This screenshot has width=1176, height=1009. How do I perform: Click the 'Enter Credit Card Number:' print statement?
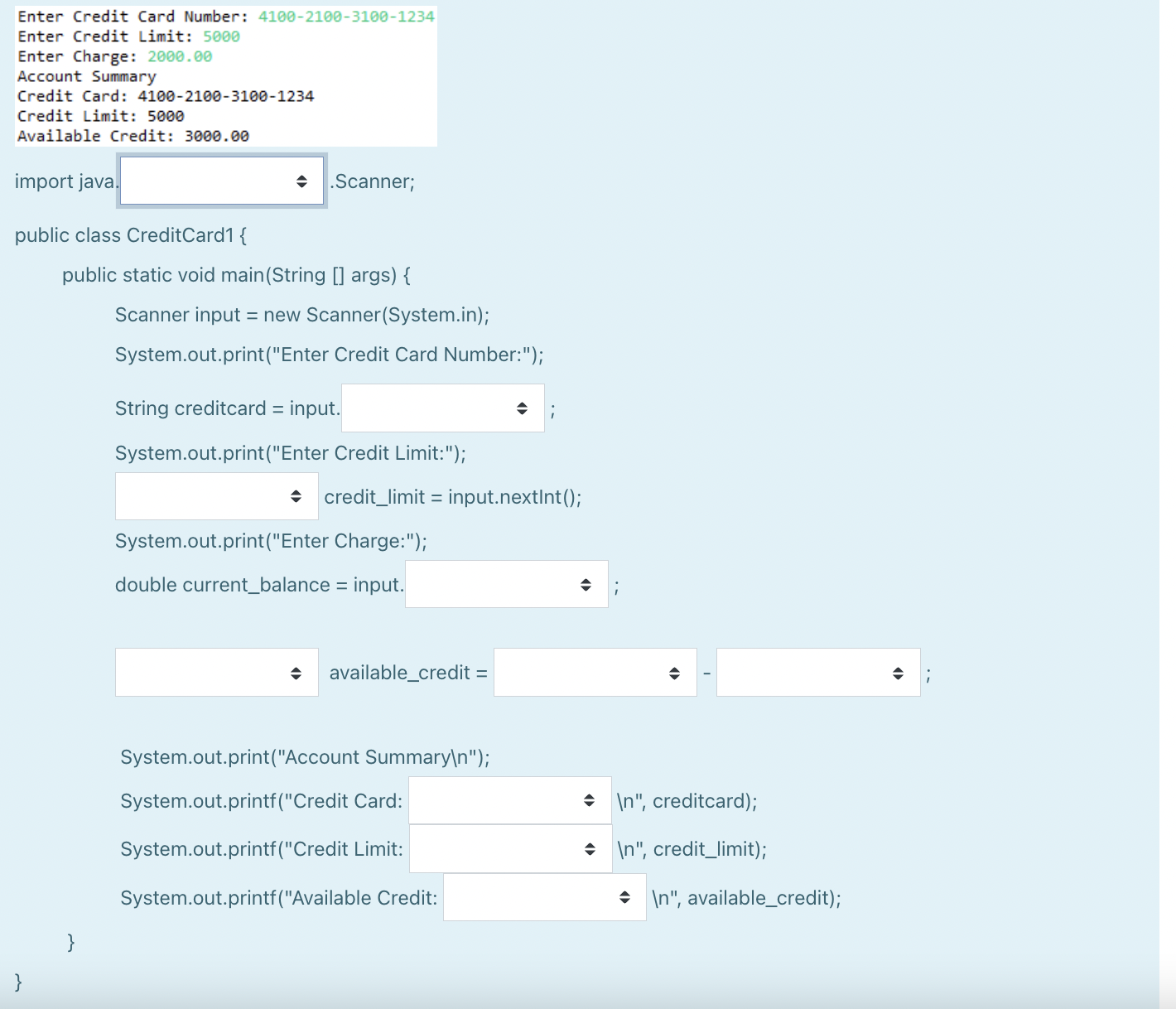(330, 355)
